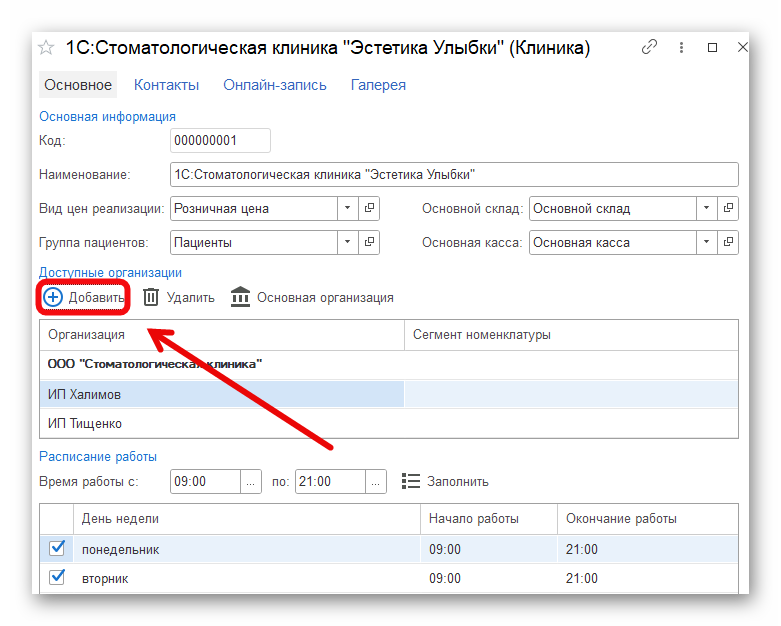Set selection as Основная организация
The height and width of the screenshot is (626, 781).
pos(312,297)
